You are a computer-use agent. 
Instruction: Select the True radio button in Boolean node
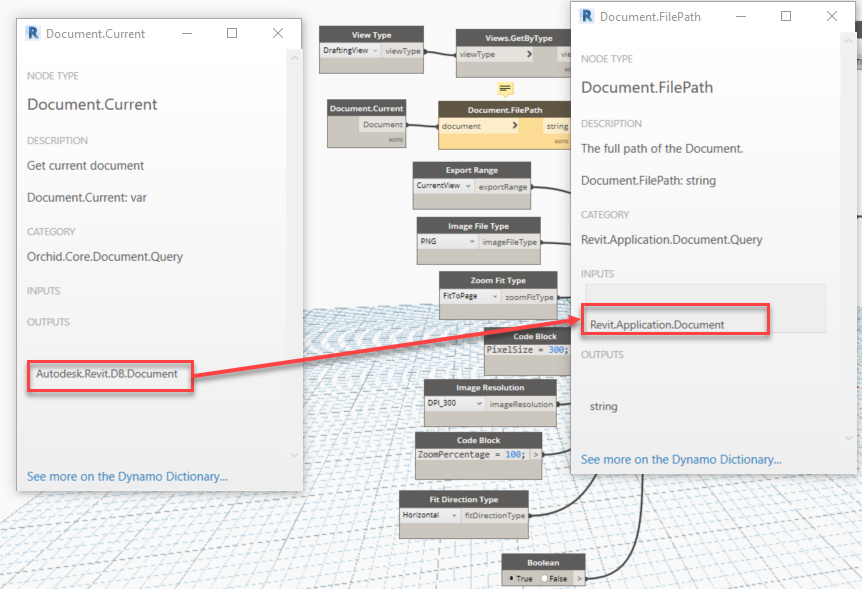pyautogui.click(x=511, y=579)
